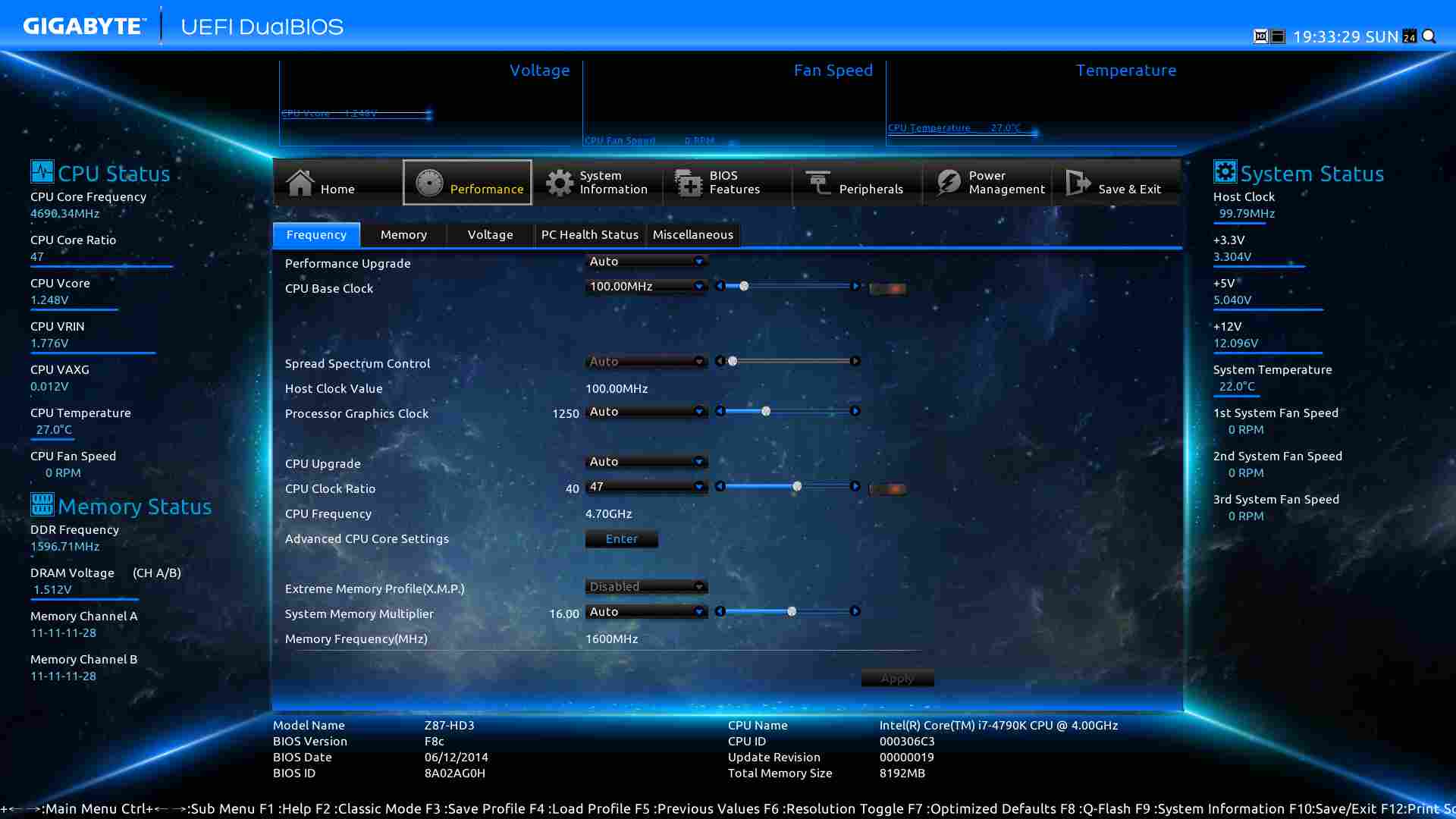Click the System Information gear icon

(x=560, y=183)
